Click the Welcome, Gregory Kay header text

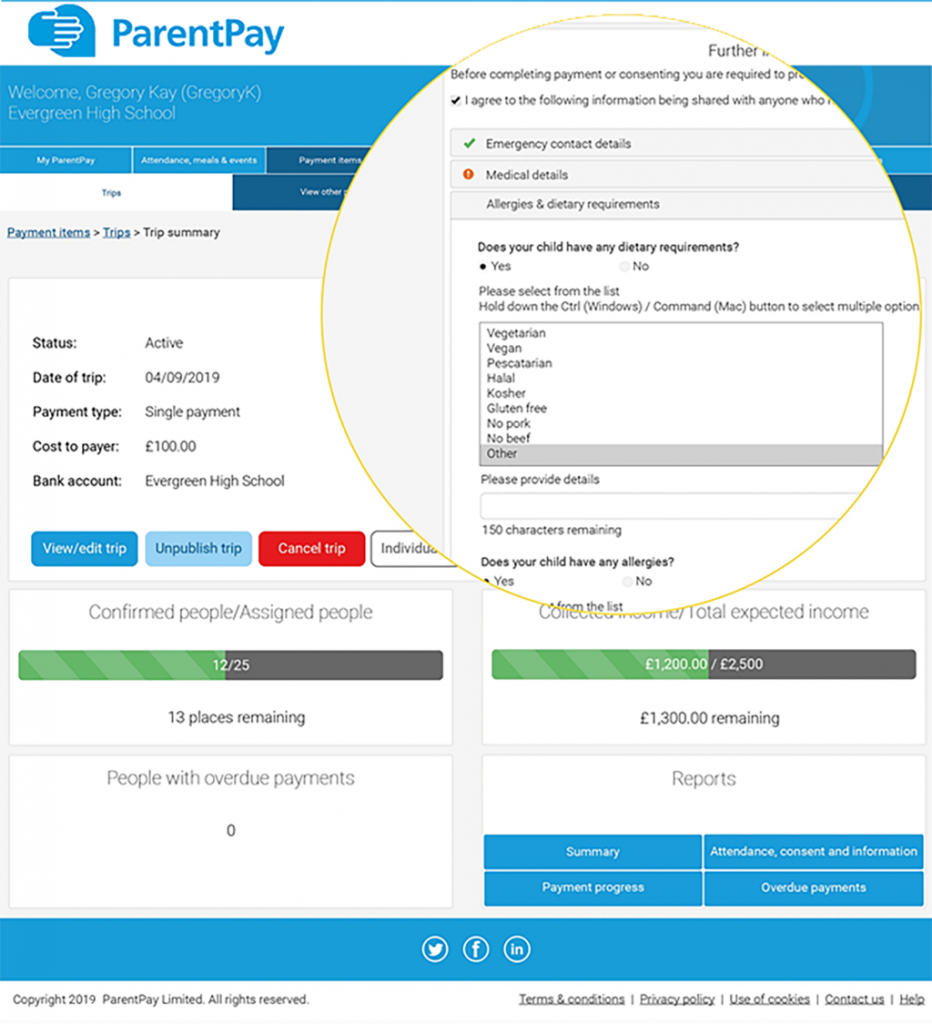(135, 93)
